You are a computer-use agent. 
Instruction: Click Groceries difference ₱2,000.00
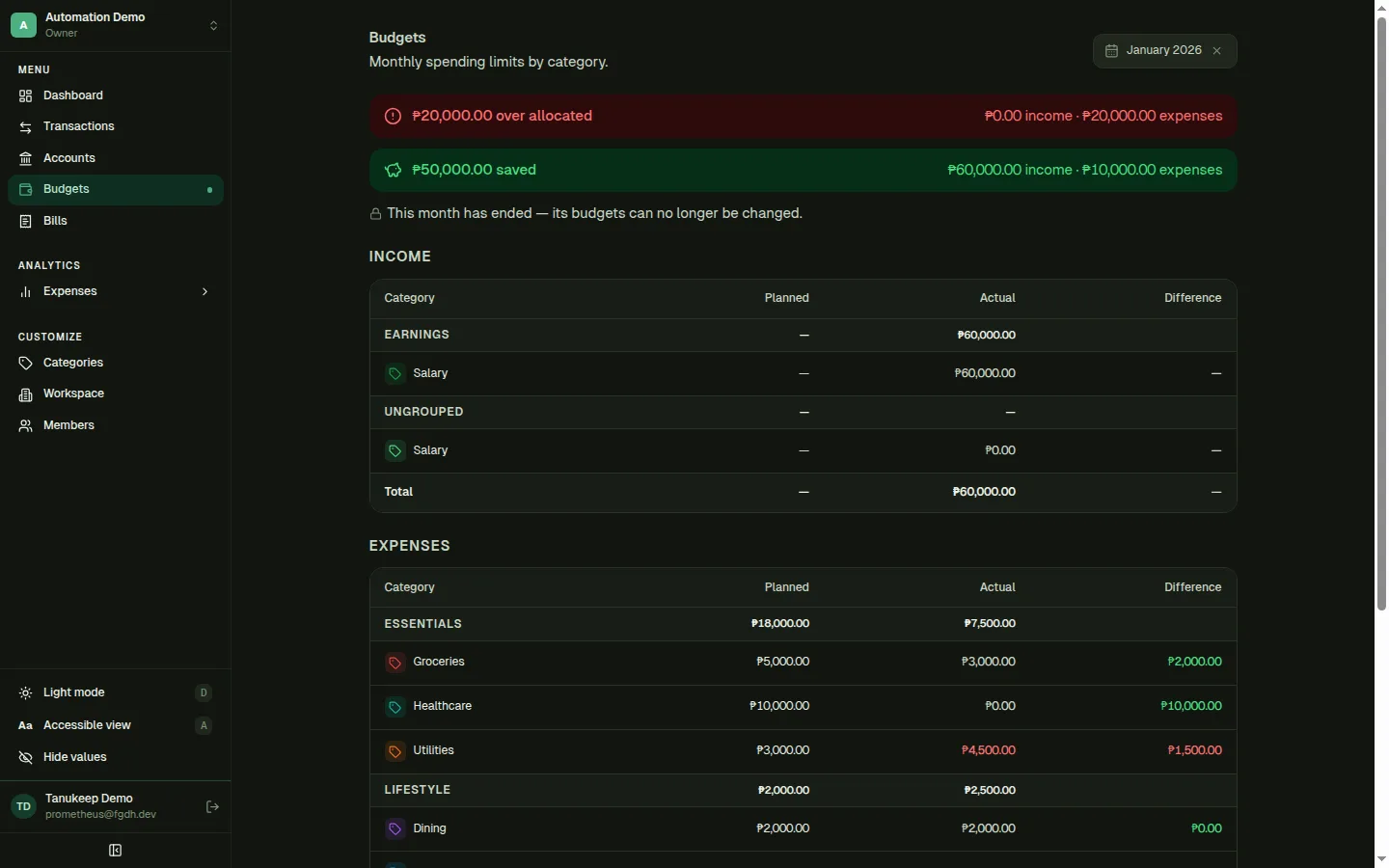[x=1194, y=662]
